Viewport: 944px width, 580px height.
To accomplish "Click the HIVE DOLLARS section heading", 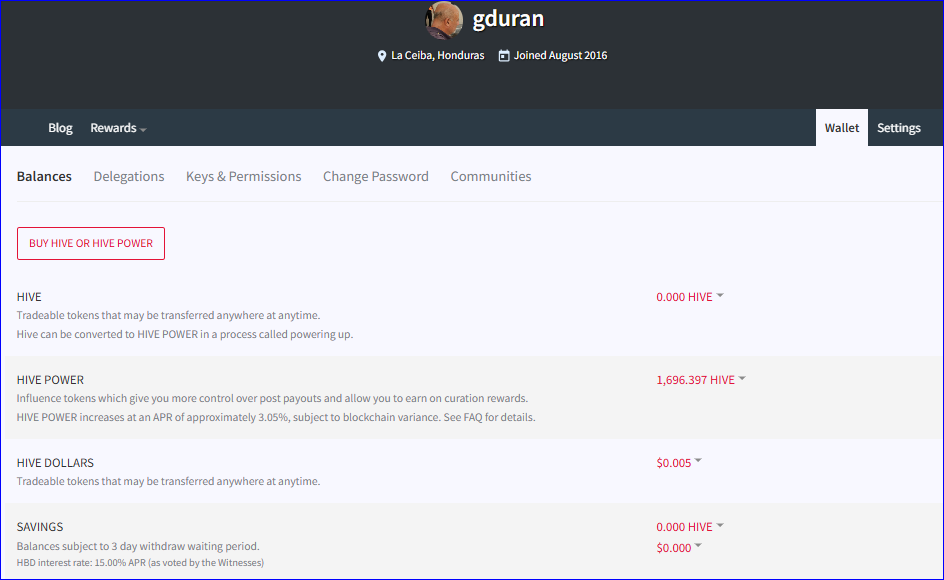I will pyautogui.click(x=55, y=463).
